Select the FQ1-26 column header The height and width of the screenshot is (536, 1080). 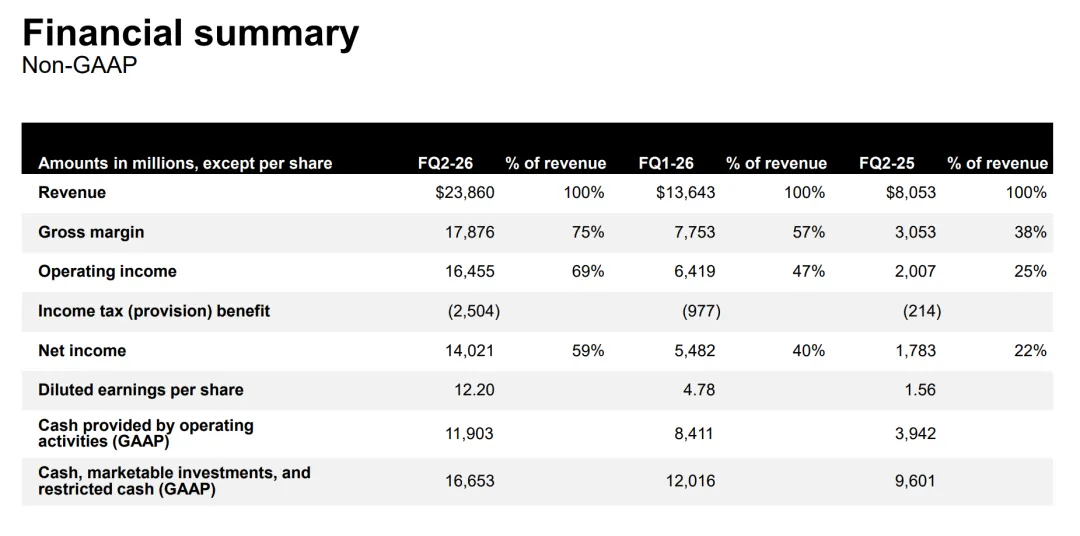coord(666,163)
